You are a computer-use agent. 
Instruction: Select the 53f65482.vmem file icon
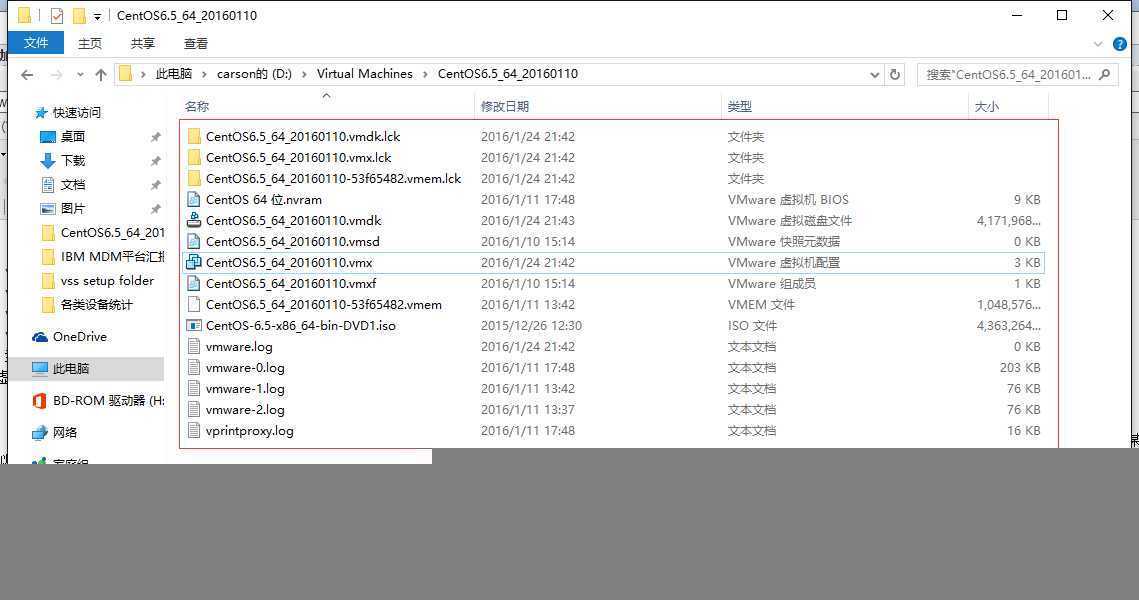pyautogui.click(x=194, y=304)
